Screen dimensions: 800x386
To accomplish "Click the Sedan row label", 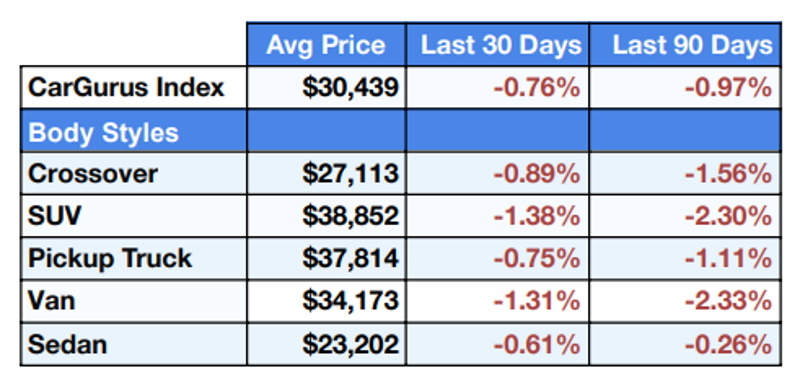I will click(67, 344).
